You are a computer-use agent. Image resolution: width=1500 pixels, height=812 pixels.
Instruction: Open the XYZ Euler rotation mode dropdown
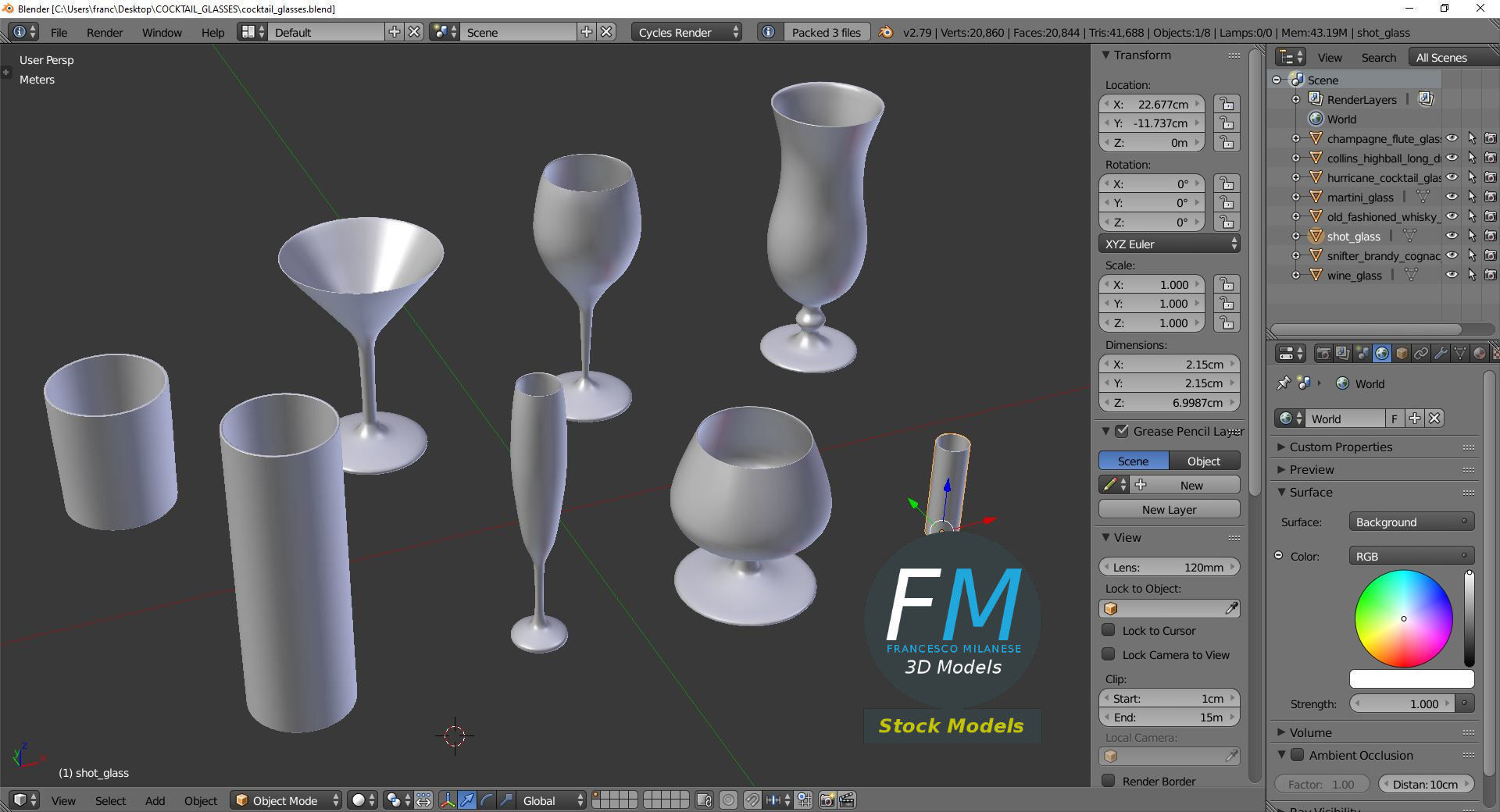[1170, 244]
